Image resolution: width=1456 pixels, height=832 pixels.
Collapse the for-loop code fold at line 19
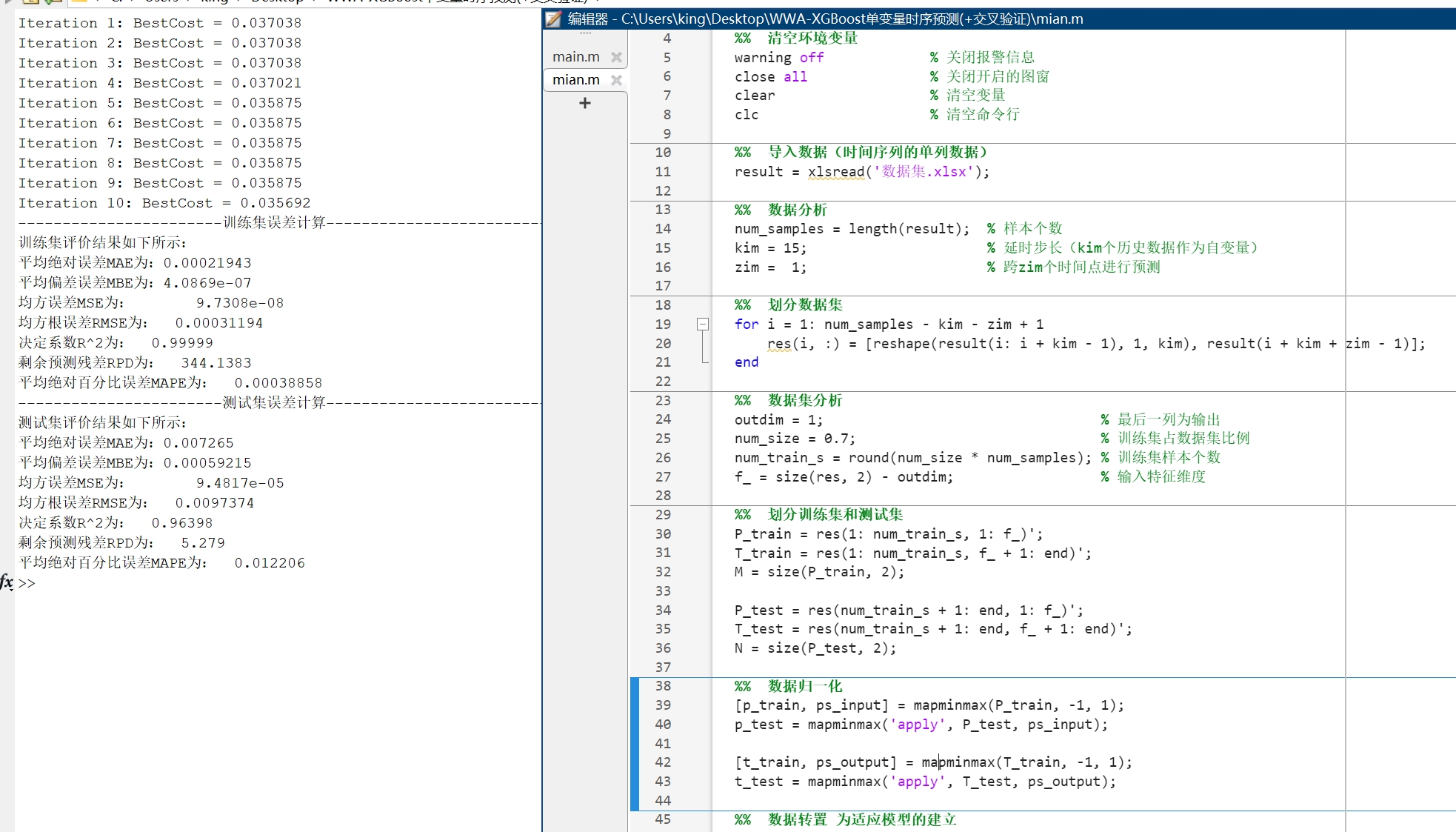[x=701, y=324]
